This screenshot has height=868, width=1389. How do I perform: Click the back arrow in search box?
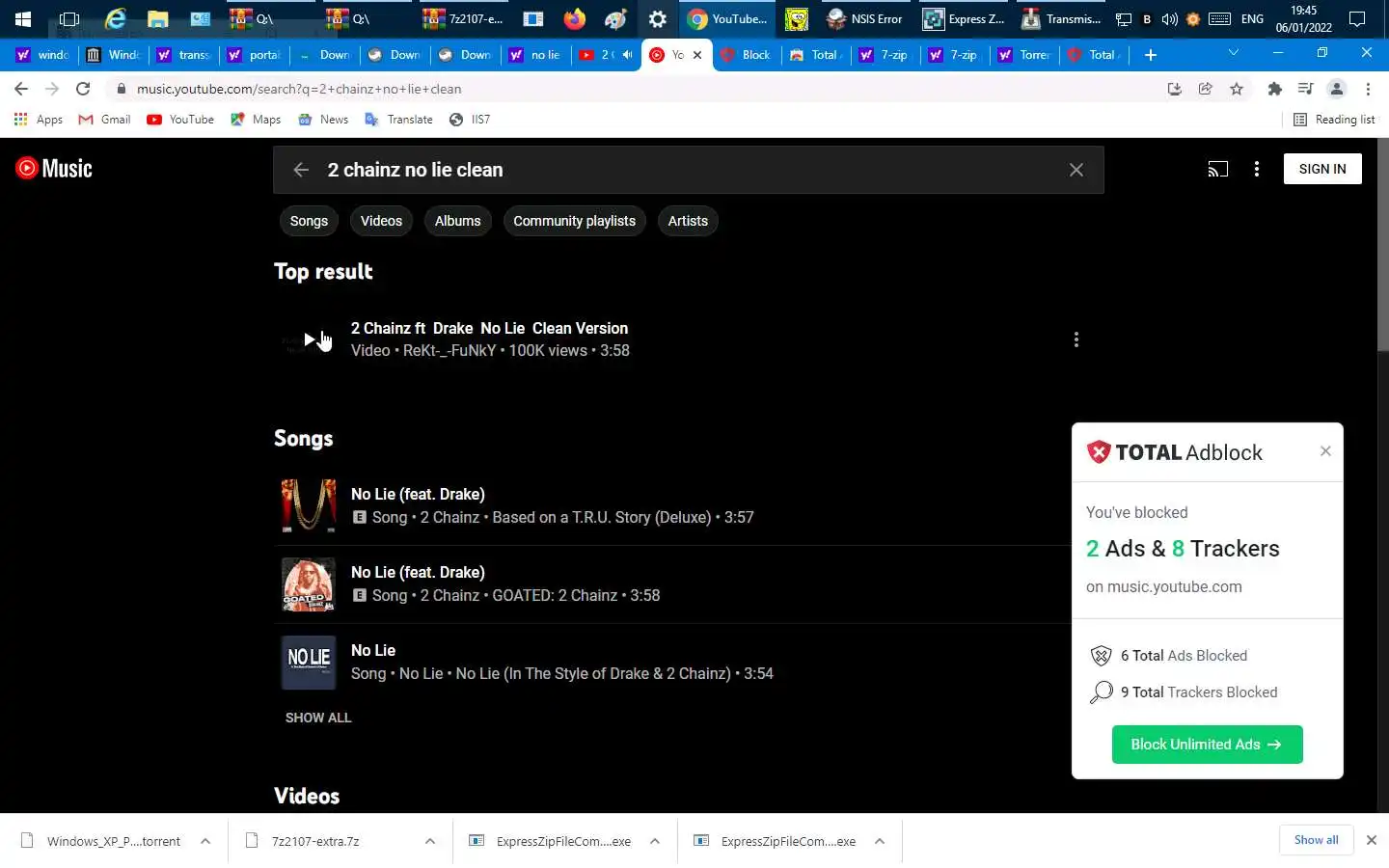(x=301, y=170)
